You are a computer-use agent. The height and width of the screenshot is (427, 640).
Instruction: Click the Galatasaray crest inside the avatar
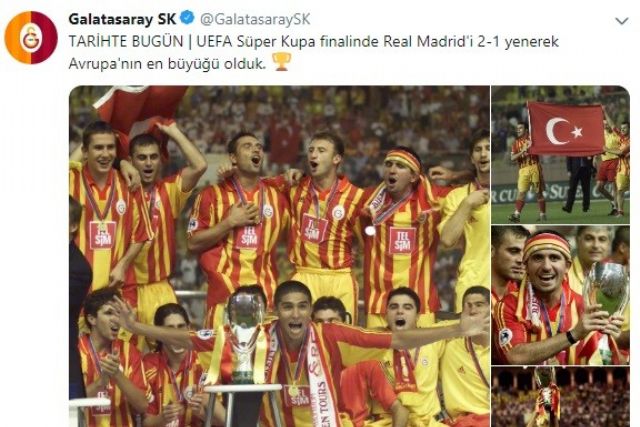coord(31,38)
